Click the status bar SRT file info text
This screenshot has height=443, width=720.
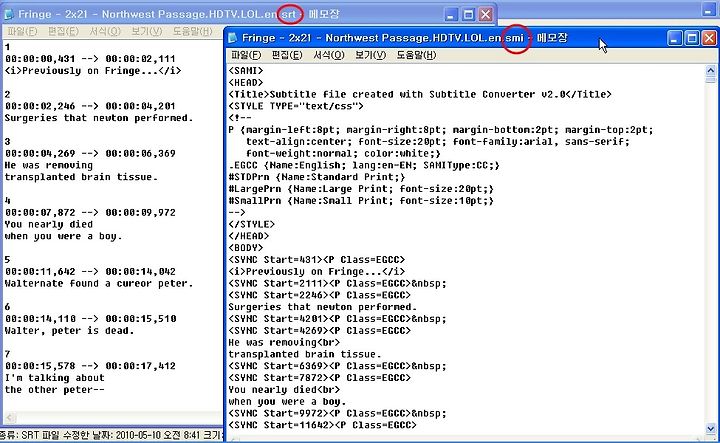point(111,435)
